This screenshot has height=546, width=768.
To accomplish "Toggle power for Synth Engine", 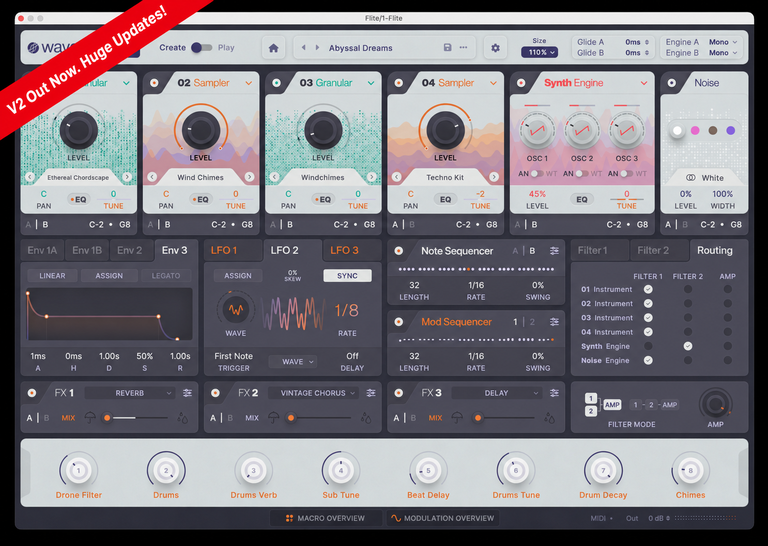I will pos(521,83).
